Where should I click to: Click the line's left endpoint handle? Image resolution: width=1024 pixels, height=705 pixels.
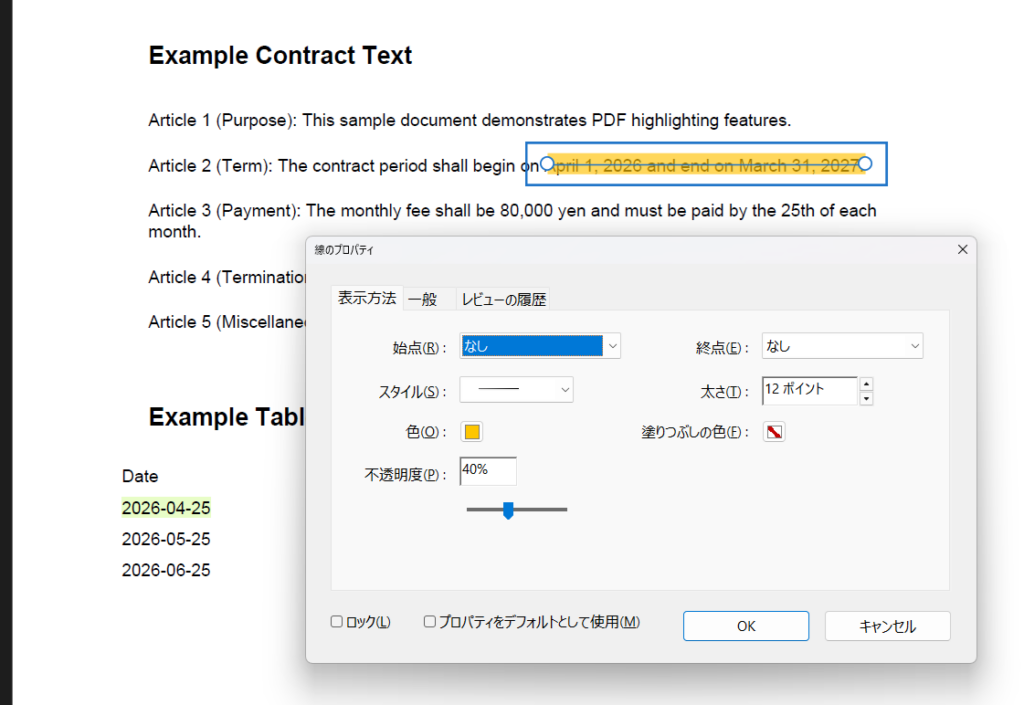[x=547, y=163]
